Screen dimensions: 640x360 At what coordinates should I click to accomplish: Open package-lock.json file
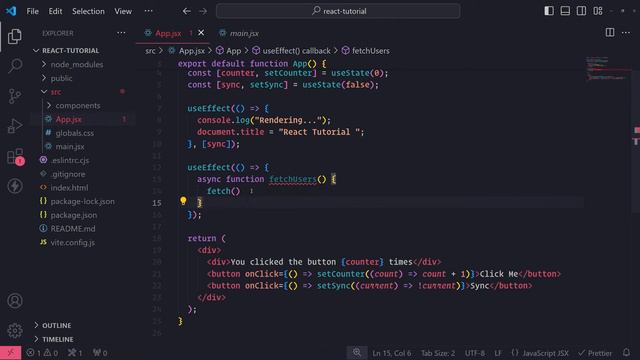[82, 201]
